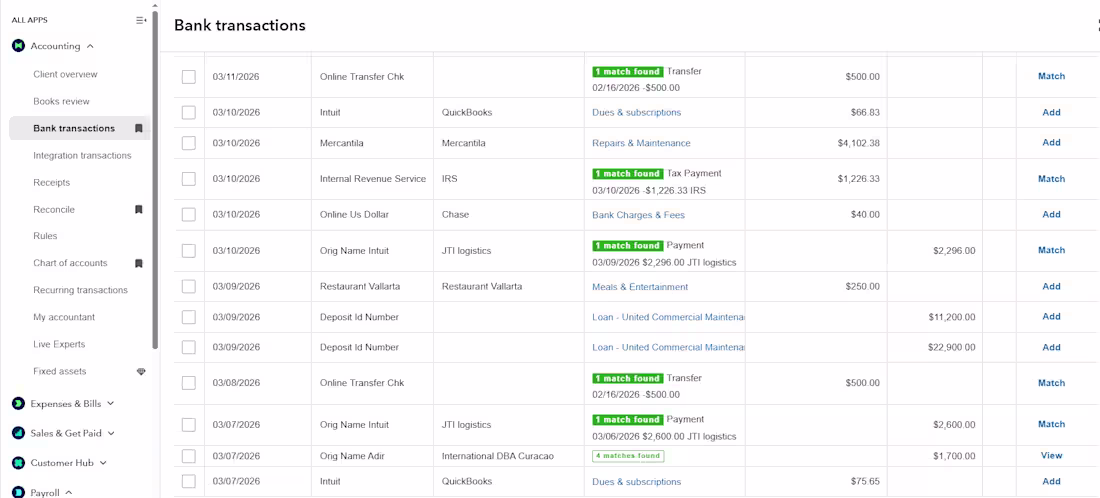The image size is (1100, 498).
Task: Tick the checkbox for the Orig Name Adir row
Action: pos(189,456)
